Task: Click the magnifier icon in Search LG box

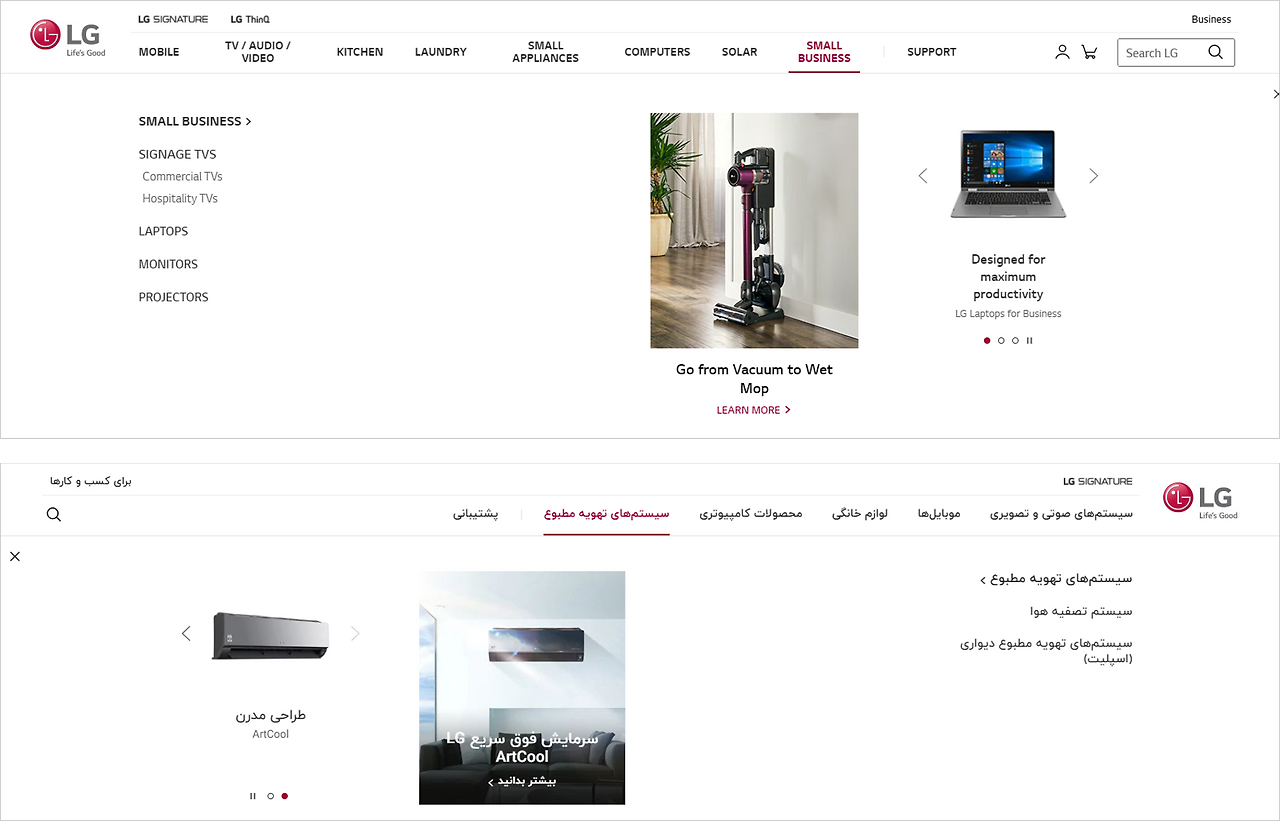Action: pos(1215,52)
